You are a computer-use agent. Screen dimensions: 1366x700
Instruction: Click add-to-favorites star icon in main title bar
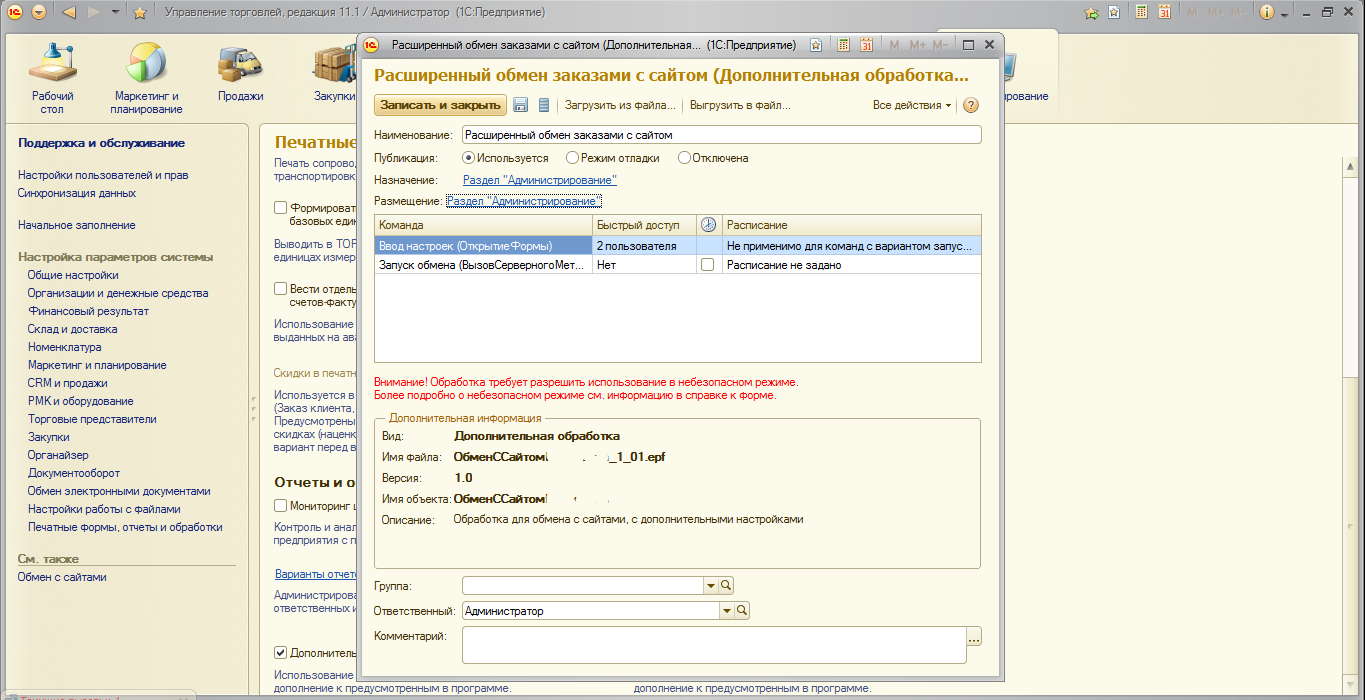point(1113,12)
